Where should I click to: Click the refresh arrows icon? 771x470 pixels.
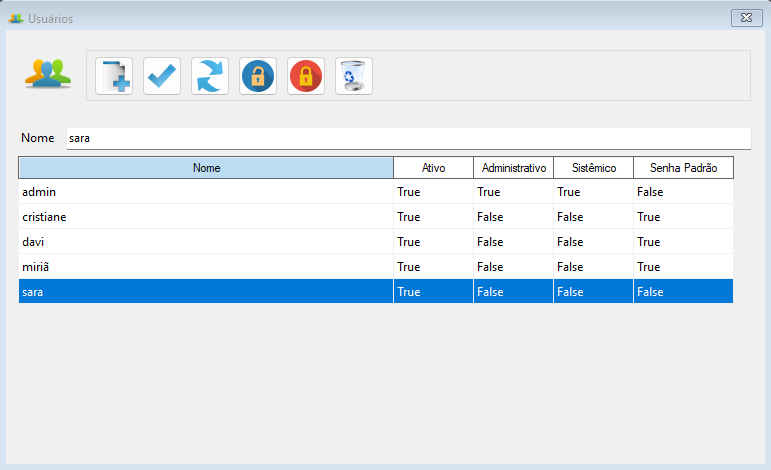pos(210,76)
